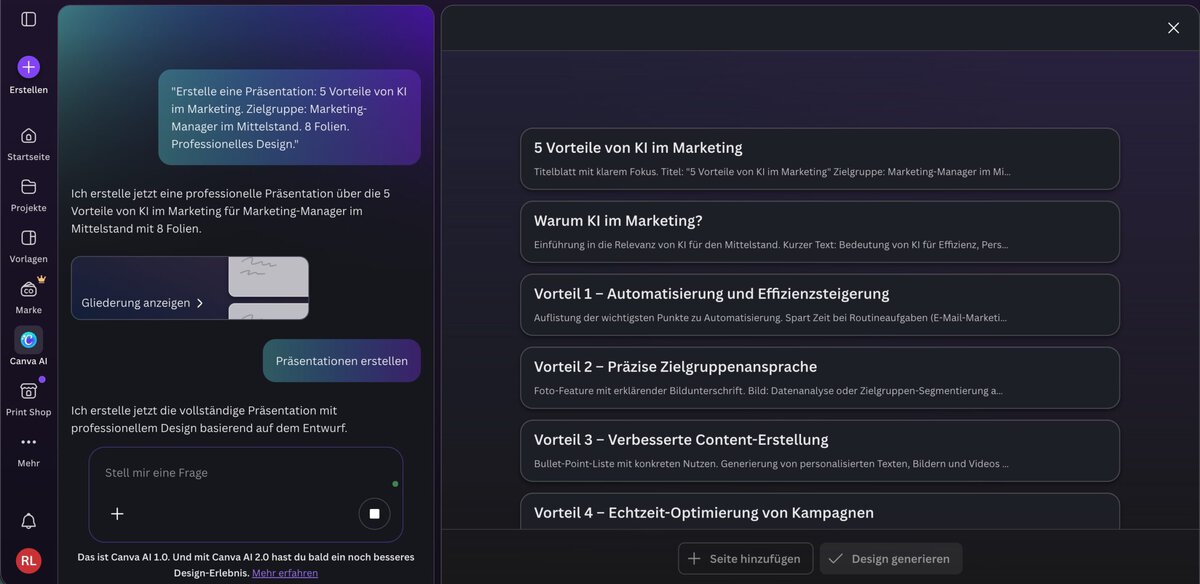Open the Mehr sidebar menu
Viewport: 1200px width, 584px height.
point(28,442)
